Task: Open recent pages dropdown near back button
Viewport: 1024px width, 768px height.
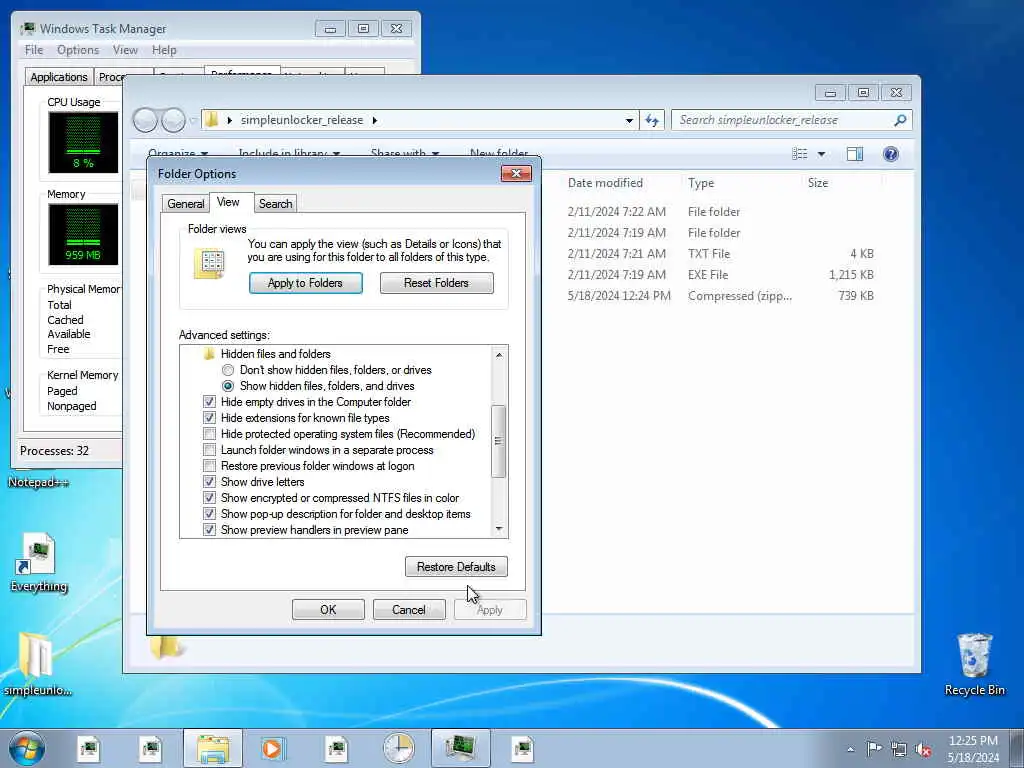Action: coord(193,120)
